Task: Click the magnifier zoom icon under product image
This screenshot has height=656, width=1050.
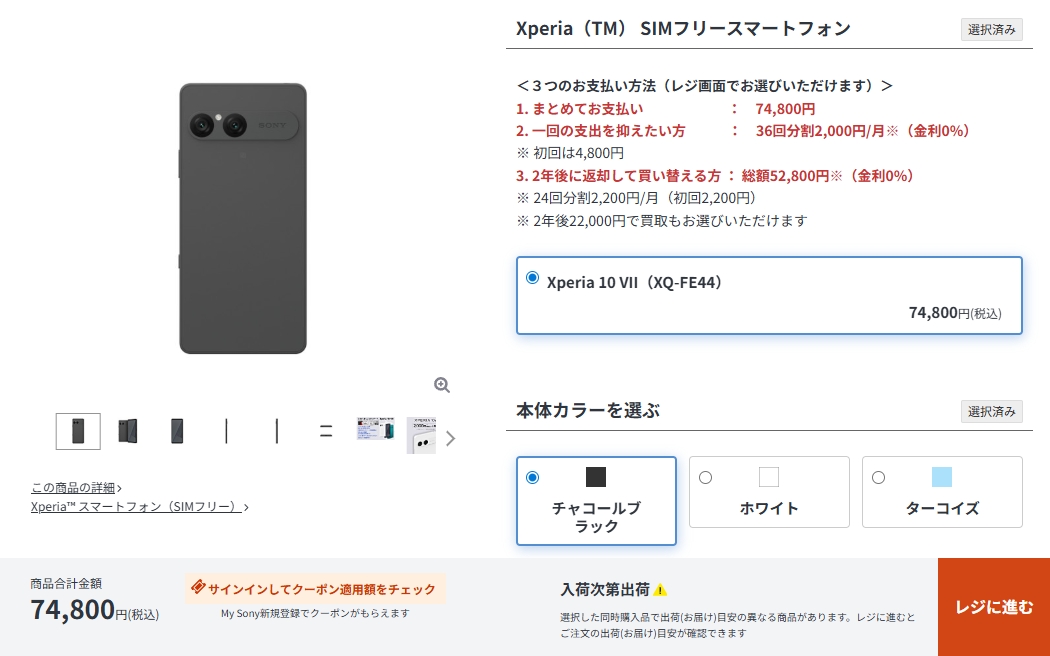Action: pyautogui.click(x=441, y=385)
